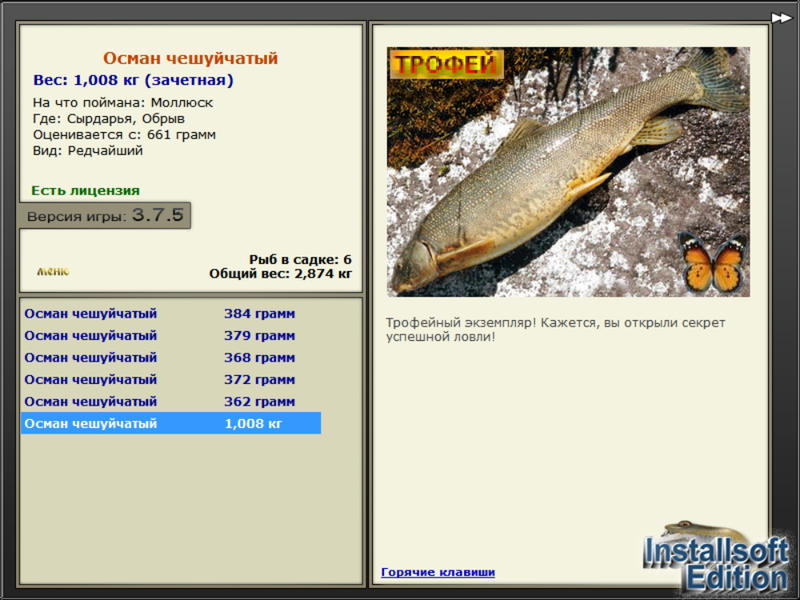Viewport: 800px width, 600px height.
Task: Click the Рыб в садке: 6 counter
Action: coord(300,259)
